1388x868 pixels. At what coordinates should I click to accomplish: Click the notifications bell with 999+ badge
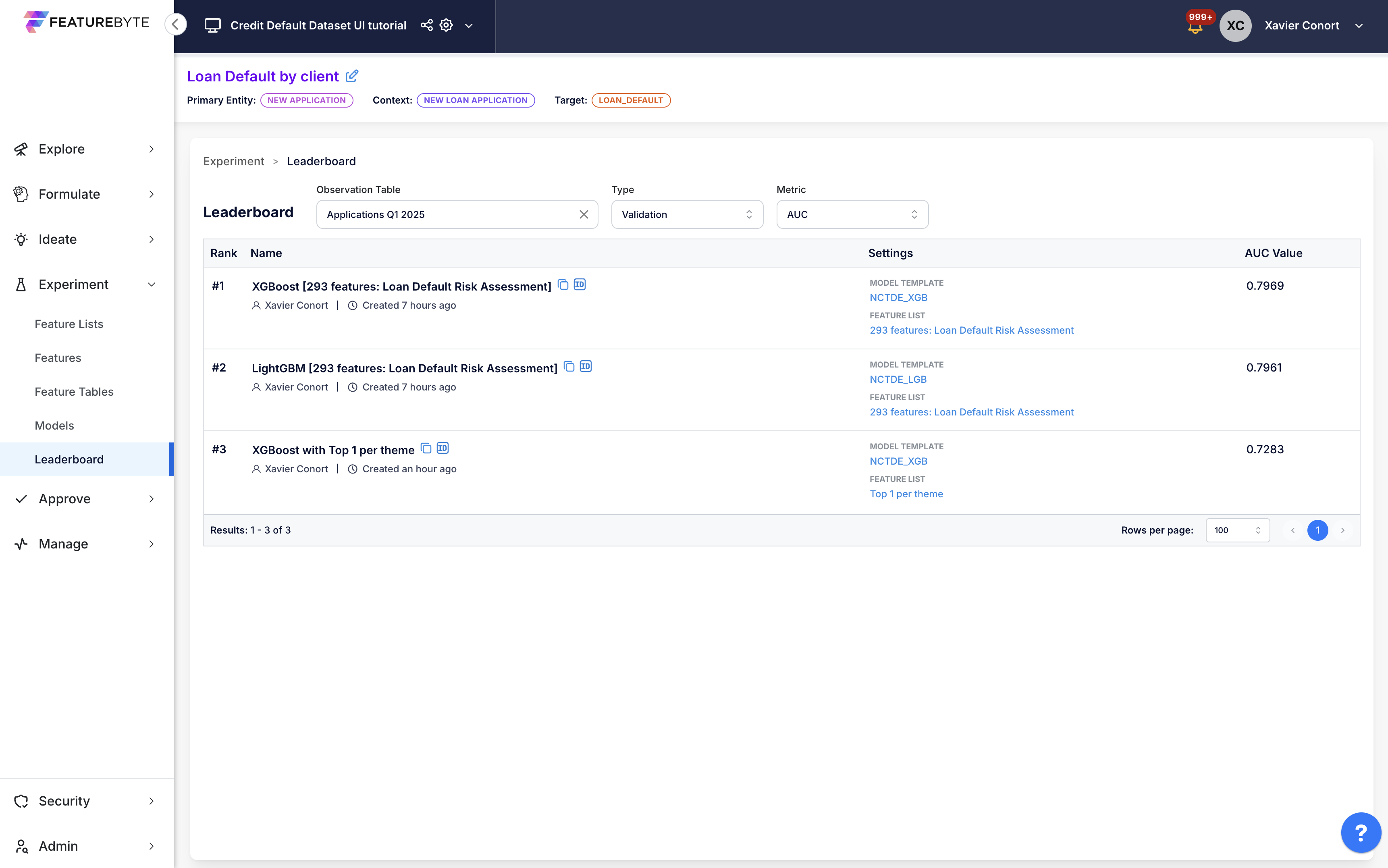(x=1195, y=27)
